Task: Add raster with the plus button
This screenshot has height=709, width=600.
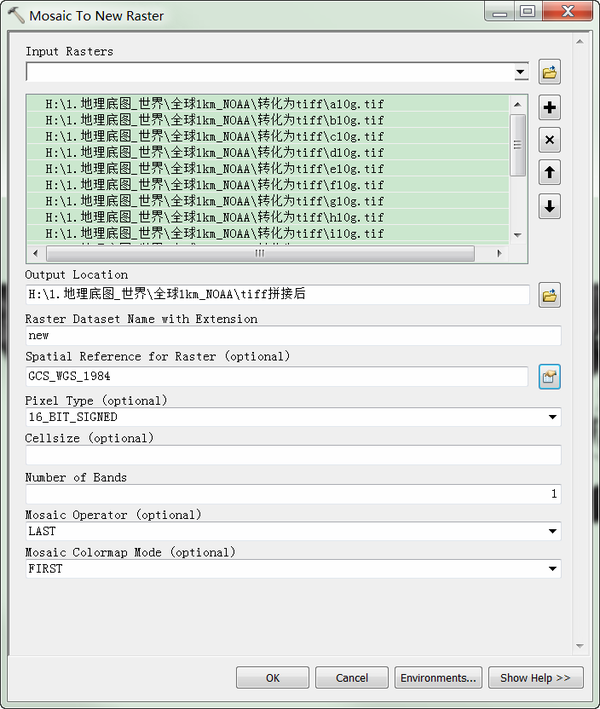Action: [549, 108]
